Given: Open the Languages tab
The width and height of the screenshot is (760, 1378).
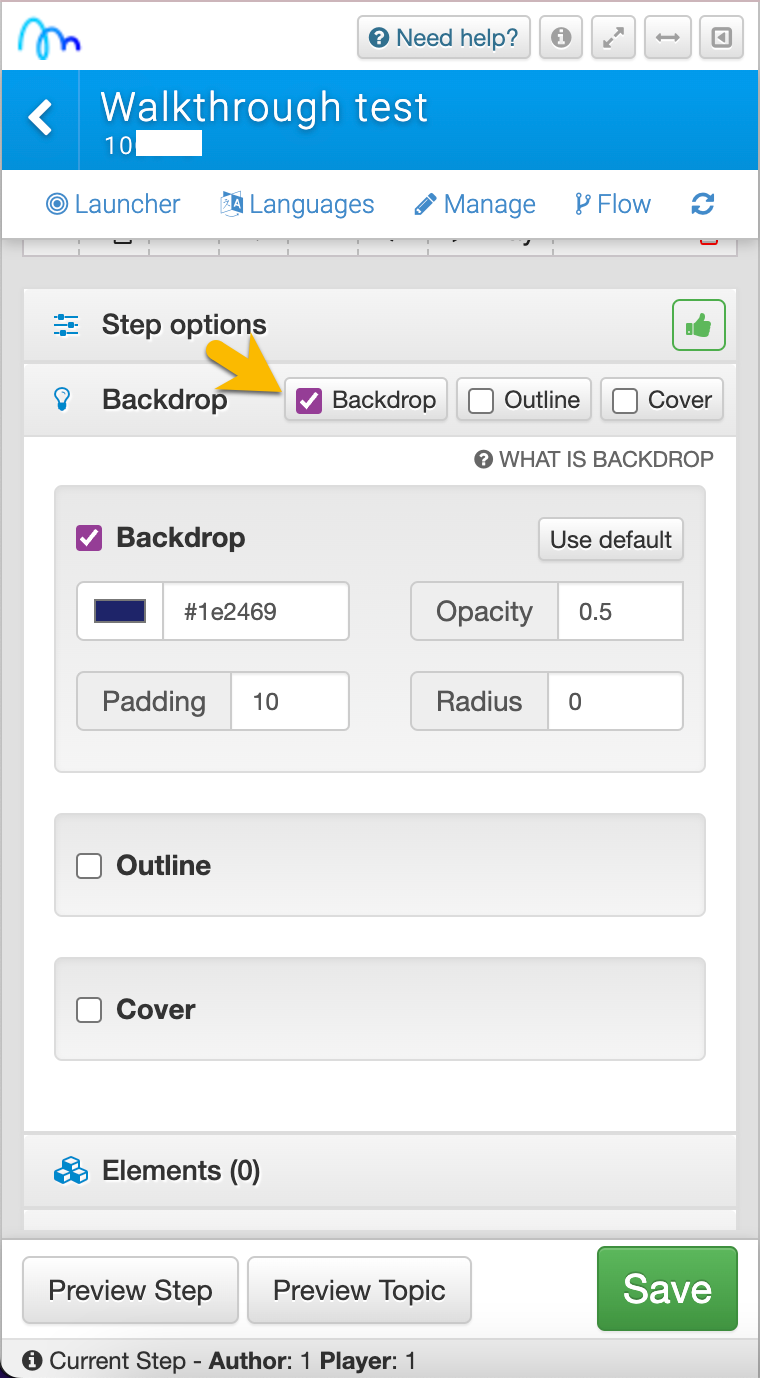Looking at the screenshot, I should pyautogui.click(x=297, y=204).
